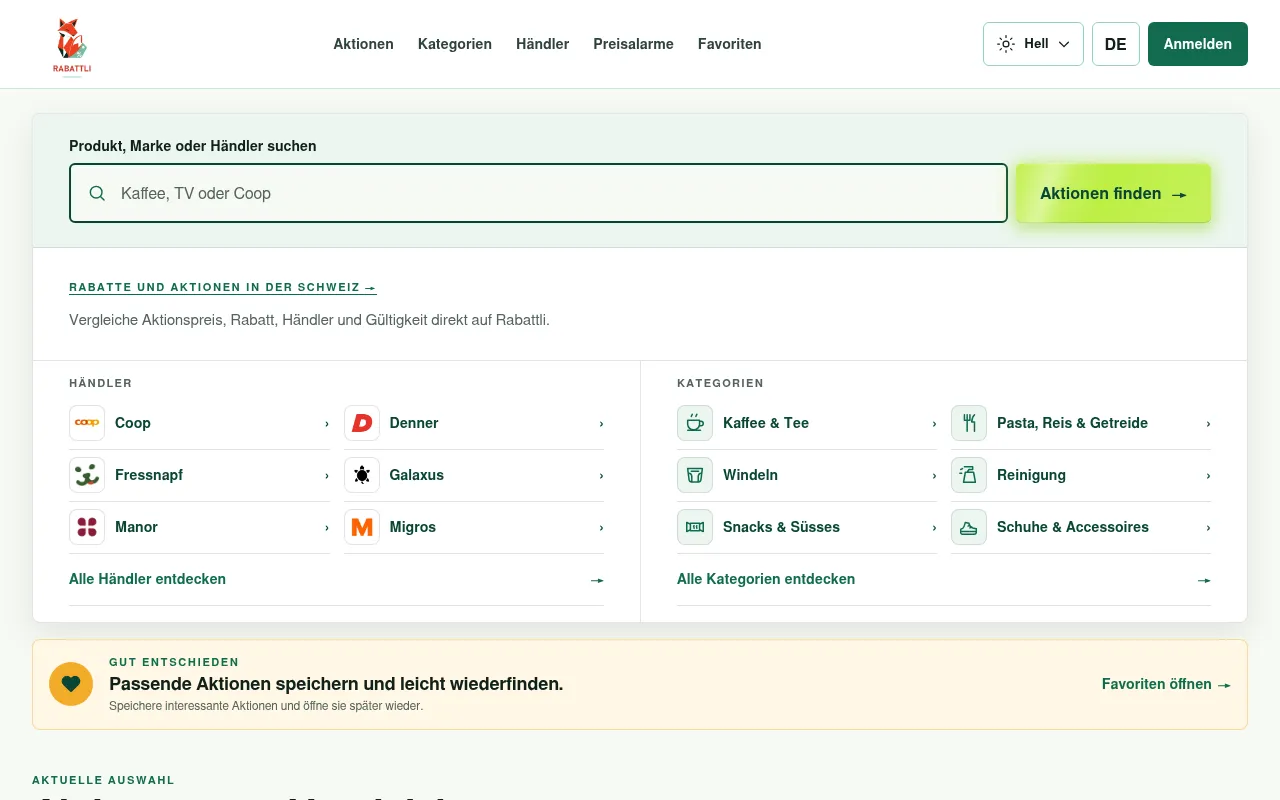
Task: Click the Rabattli fox logo
Action: click(72, 45)
